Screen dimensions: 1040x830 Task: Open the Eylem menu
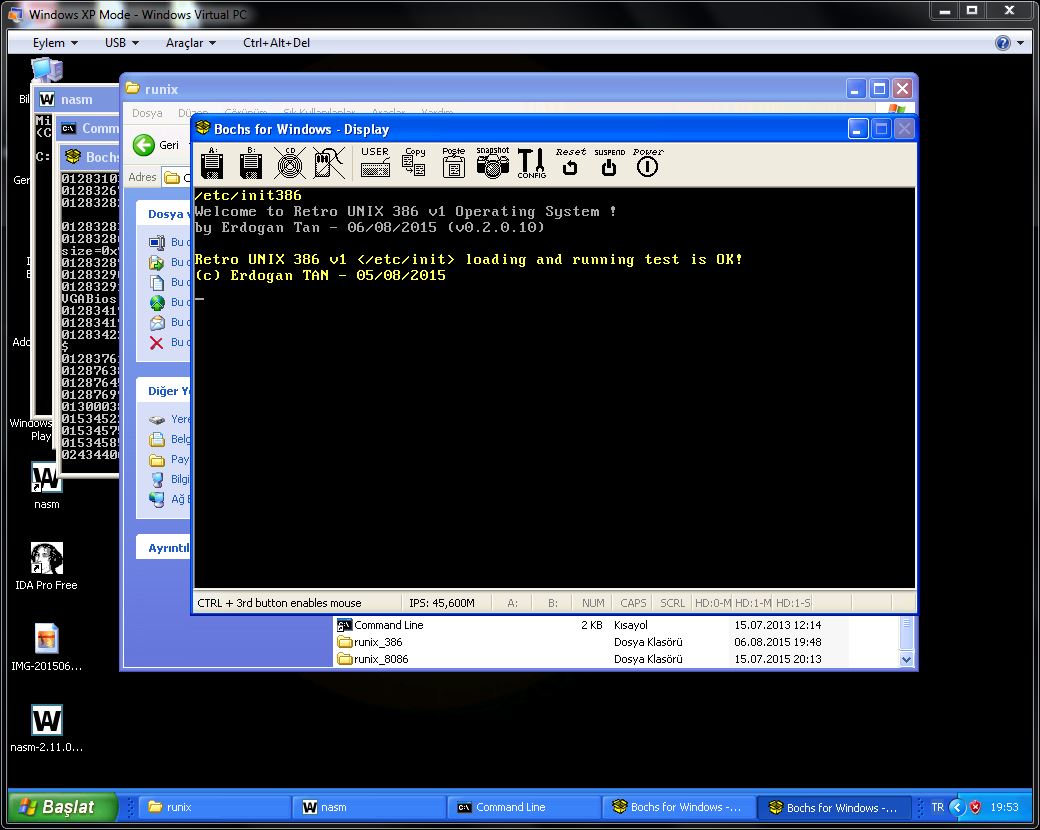pyautogui.click(x=55, y=42)
